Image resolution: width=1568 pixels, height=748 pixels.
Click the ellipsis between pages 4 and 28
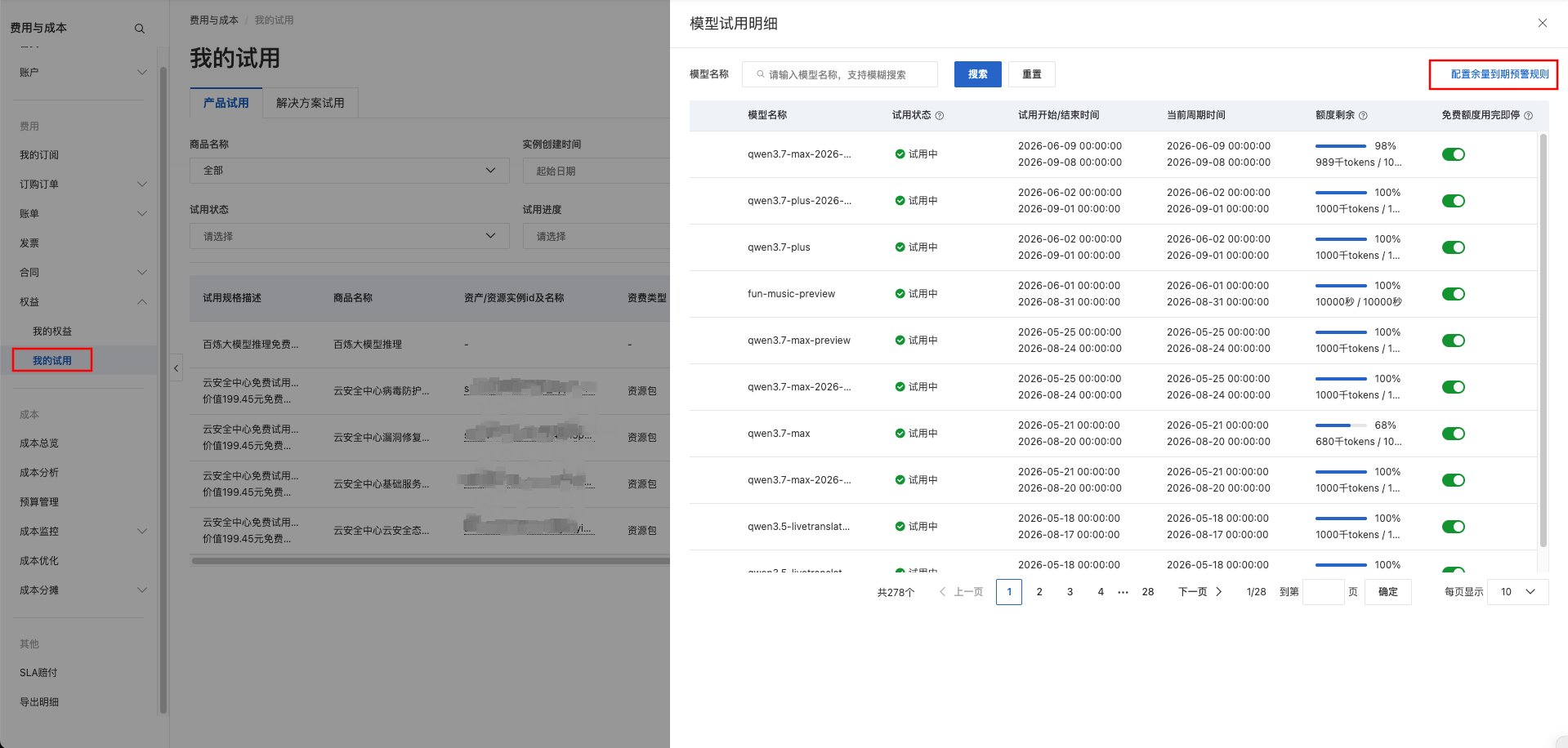point(1123,592)
